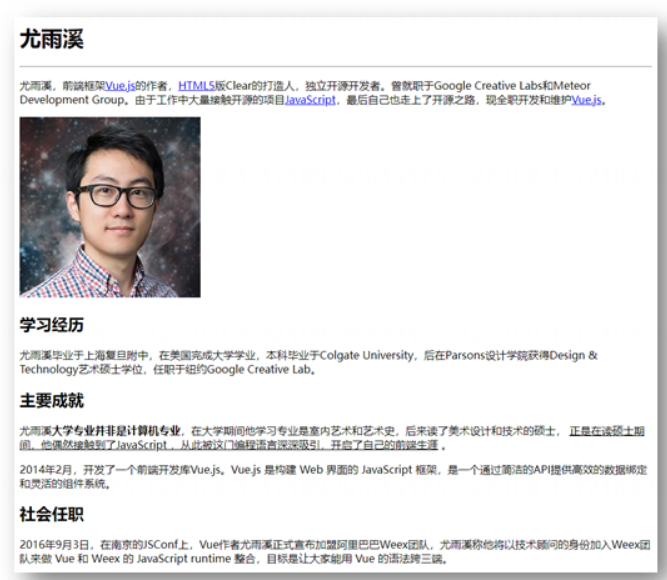Open the JavaScript hyperlink
The height and width of the screenshot is (580, 667).
(x=310, y=100)
